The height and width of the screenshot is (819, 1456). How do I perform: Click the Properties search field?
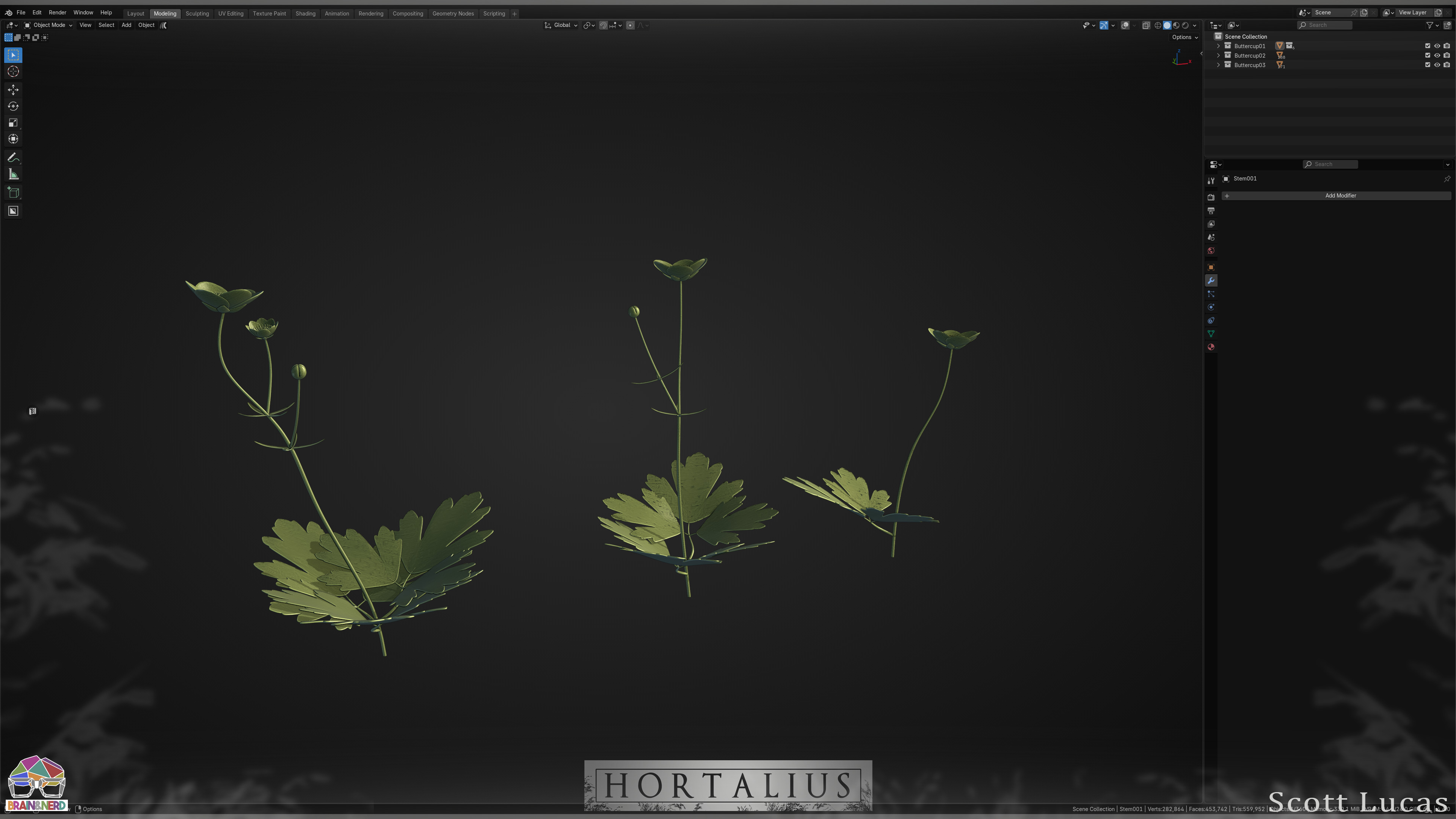point(1330,164)
